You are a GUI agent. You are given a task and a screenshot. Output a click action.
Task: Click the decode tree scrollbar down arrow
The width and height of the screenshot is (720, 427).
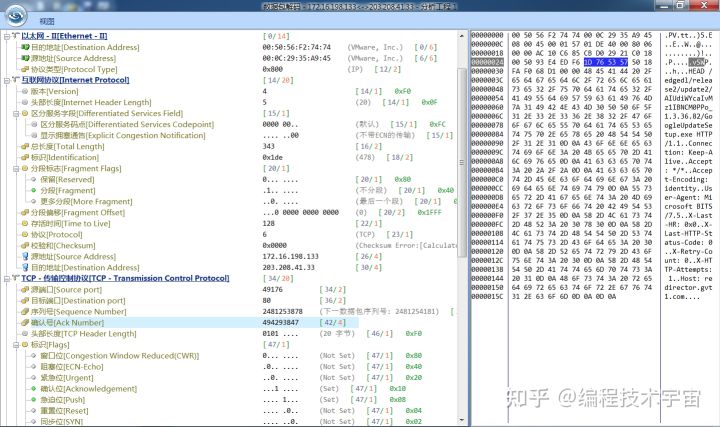click(462, 420)
